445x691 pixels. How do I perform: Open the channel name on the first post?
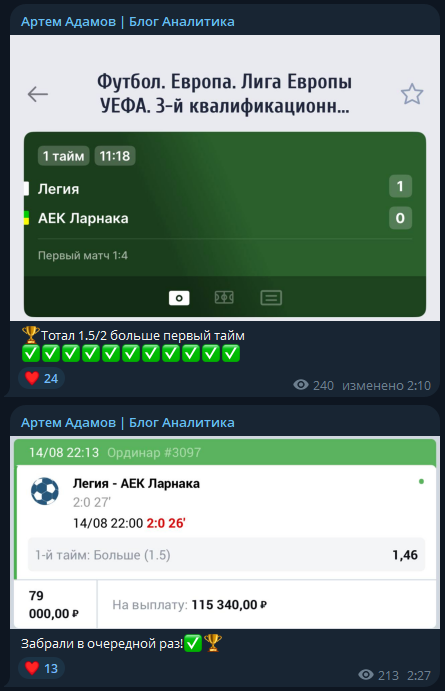(128, 22)
